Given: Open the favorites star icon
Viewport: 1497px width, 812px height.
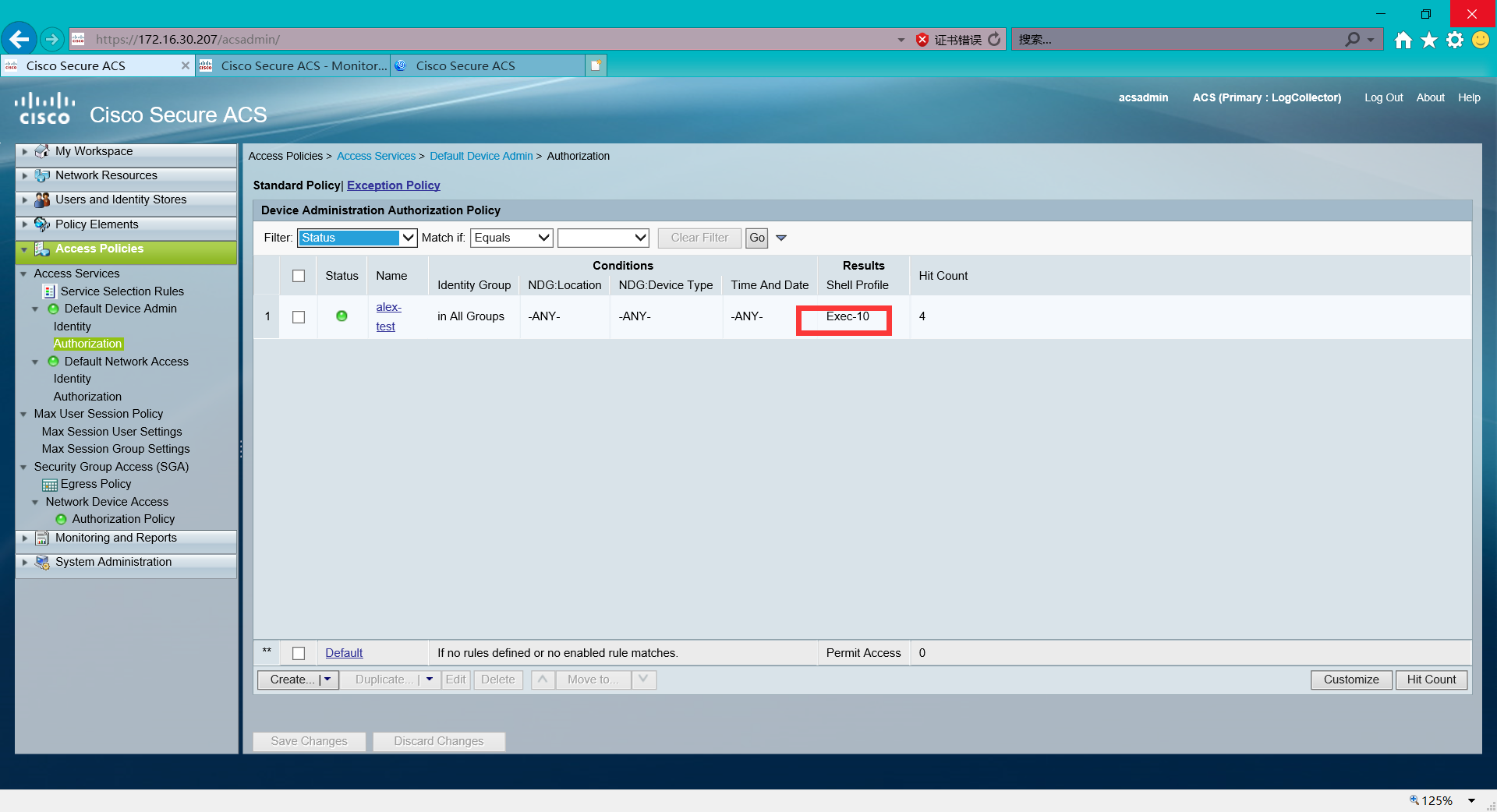Looking at the screenshot, I should [1428, 40].
